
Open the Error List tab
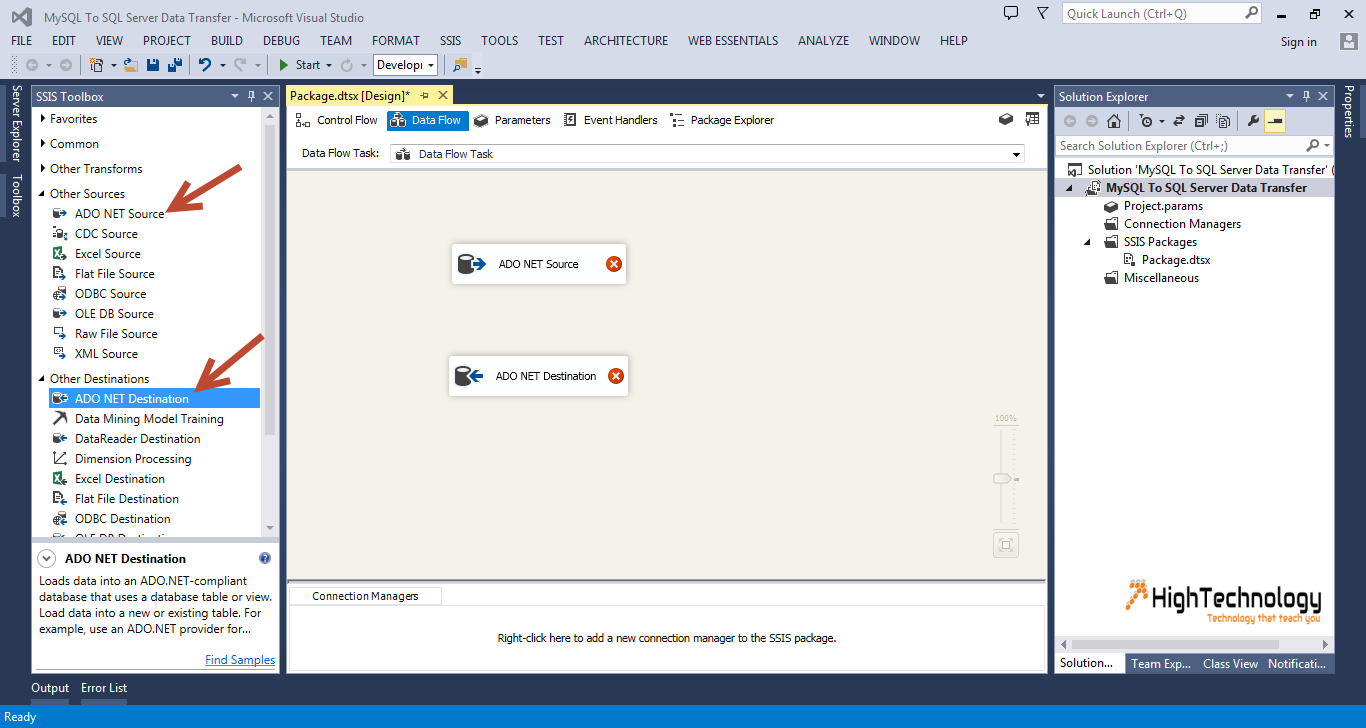104,688
